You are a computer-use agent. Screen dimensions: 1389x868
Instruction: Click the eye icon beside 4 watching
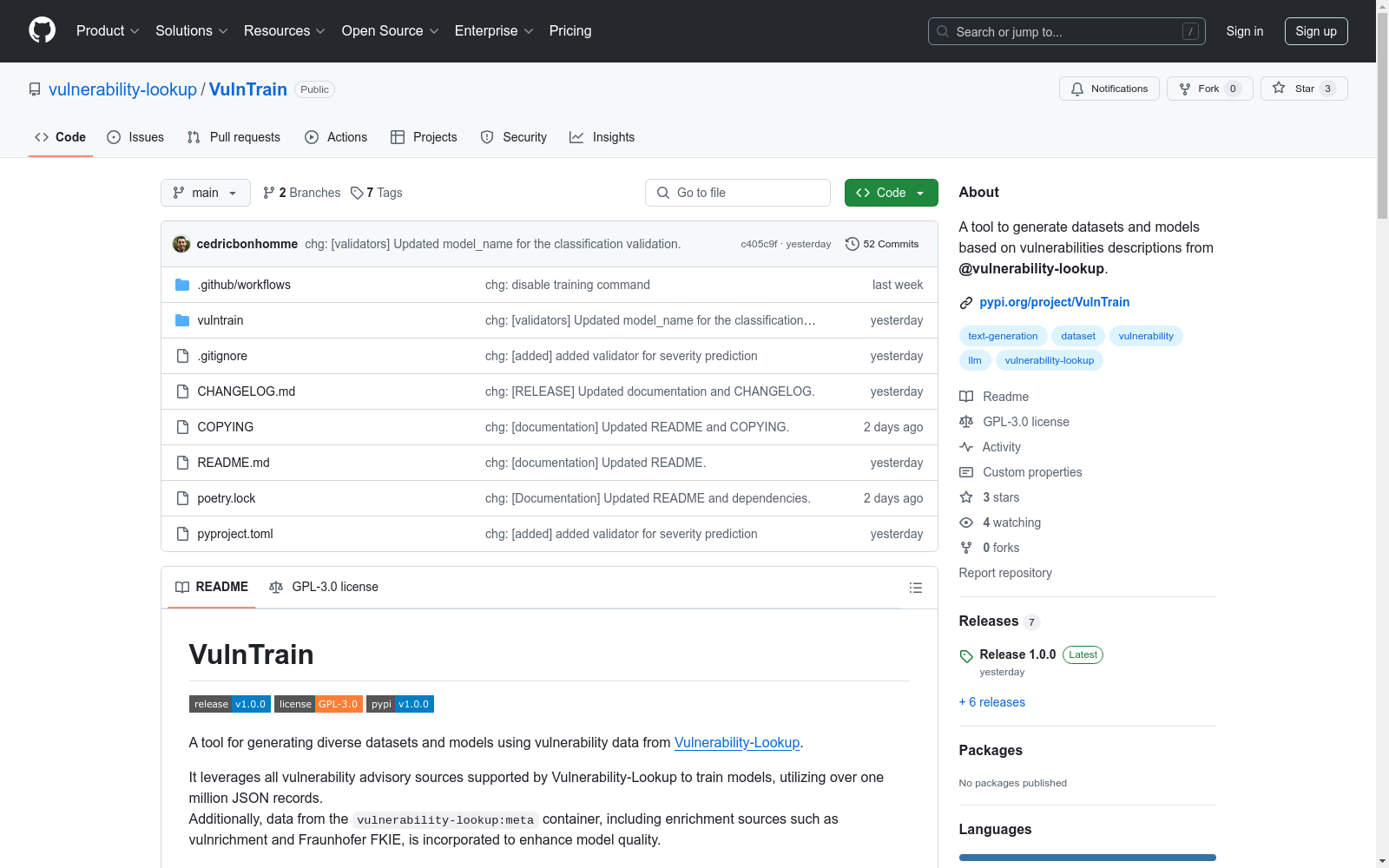[x=966, y=523]
